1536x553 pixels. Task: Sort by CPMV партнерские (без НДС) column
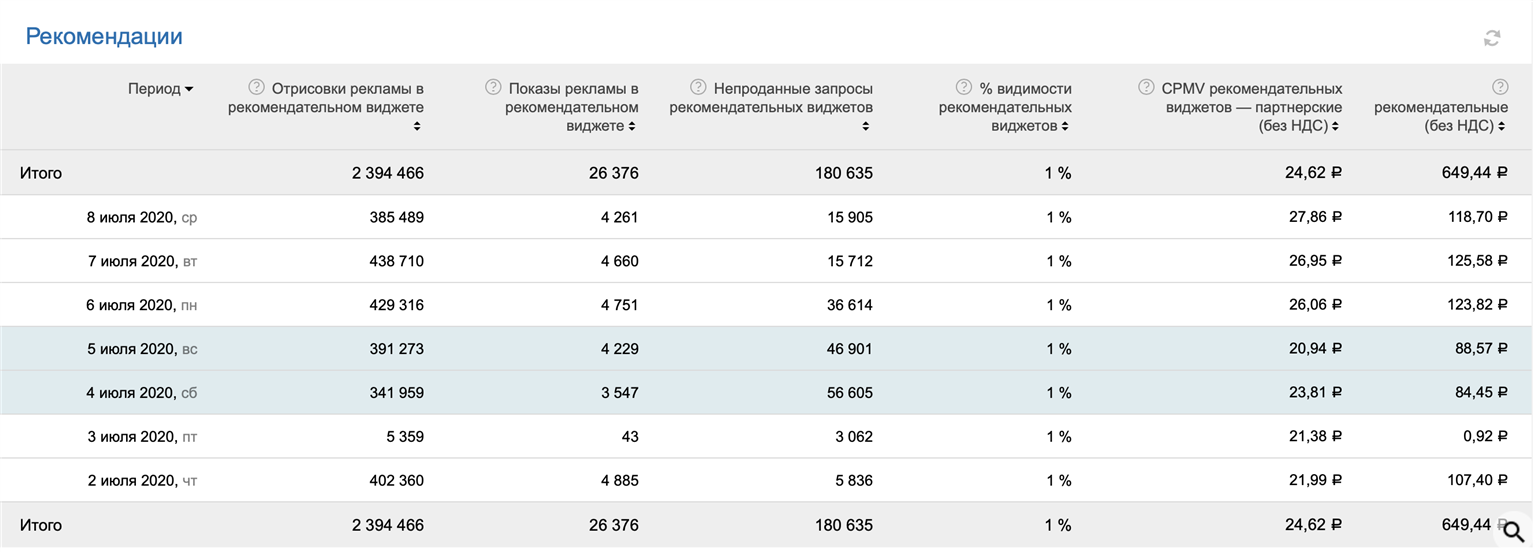[x=1335, y=127]
